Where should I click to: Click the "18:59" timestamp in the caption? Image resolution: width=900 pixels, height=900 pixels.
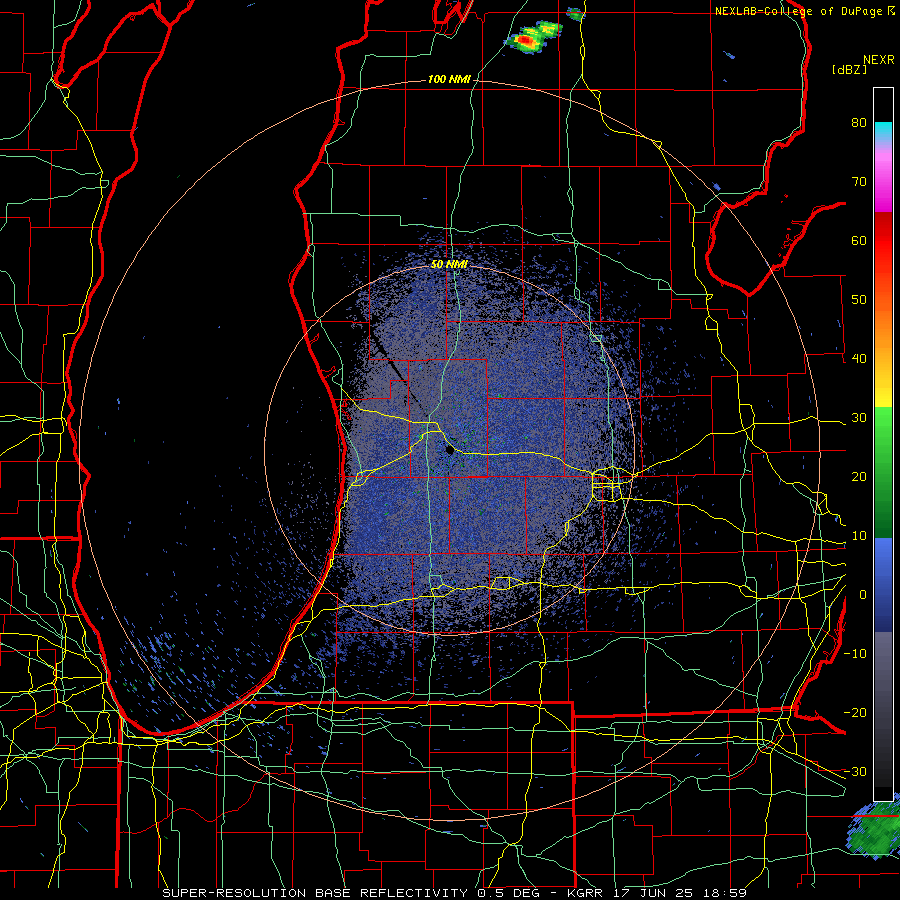tap(723, 893)
